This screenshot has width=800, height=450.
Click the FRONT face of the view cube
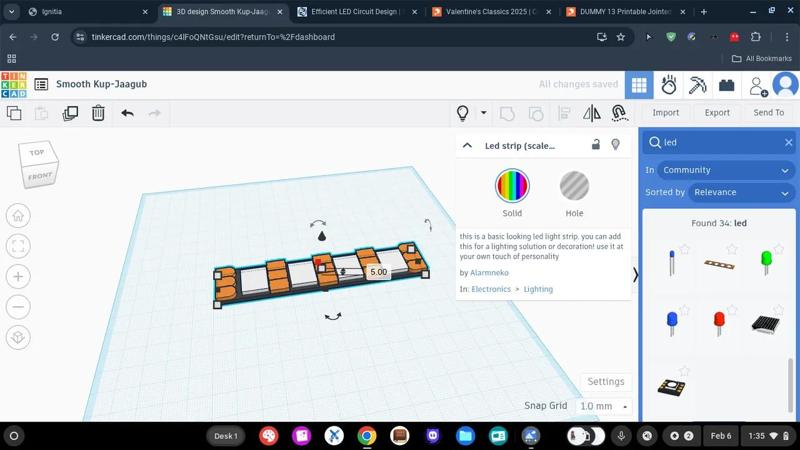point(40,177)
